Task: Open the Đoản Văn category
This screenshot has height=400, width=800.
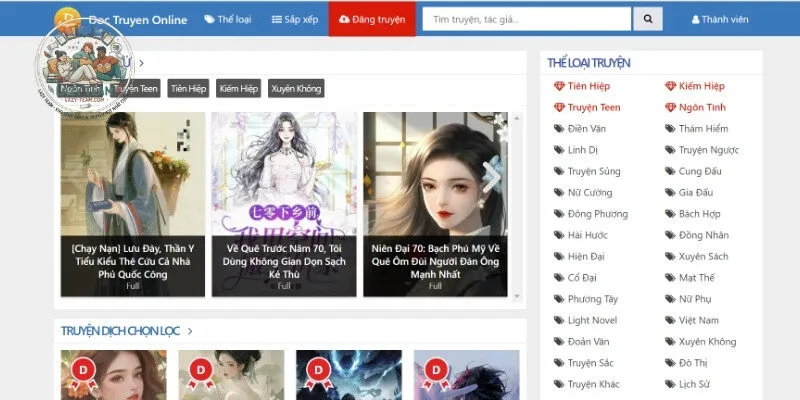Action: pyautogui.click(x=588, y=342)
